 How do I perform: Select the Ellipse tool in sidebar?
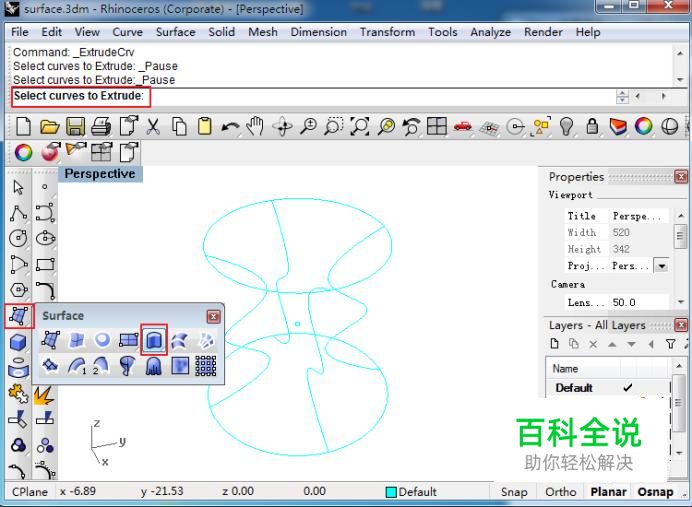tap(45, 238)
